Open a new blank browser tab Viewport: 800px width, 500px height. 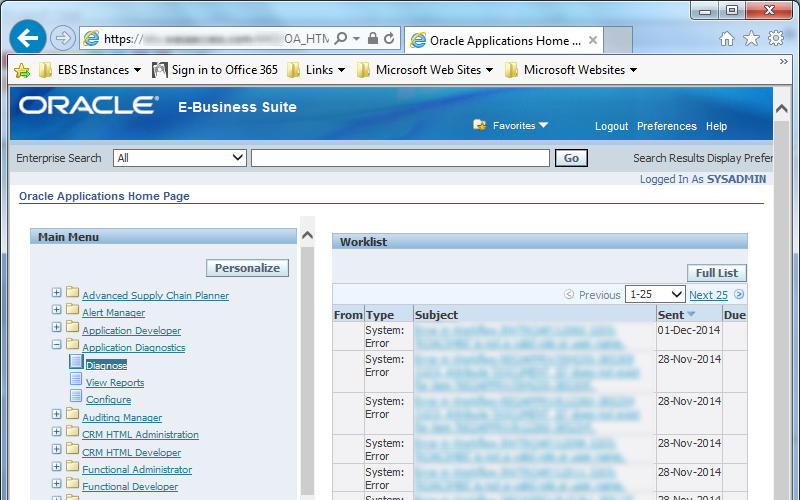point(618,40)
